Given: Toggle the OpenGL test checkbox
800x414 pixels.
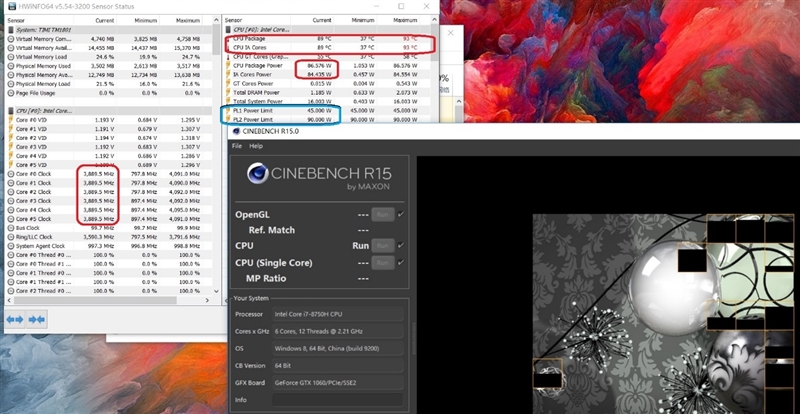Looking at the screenshot, I should click(x=400, y=213).
